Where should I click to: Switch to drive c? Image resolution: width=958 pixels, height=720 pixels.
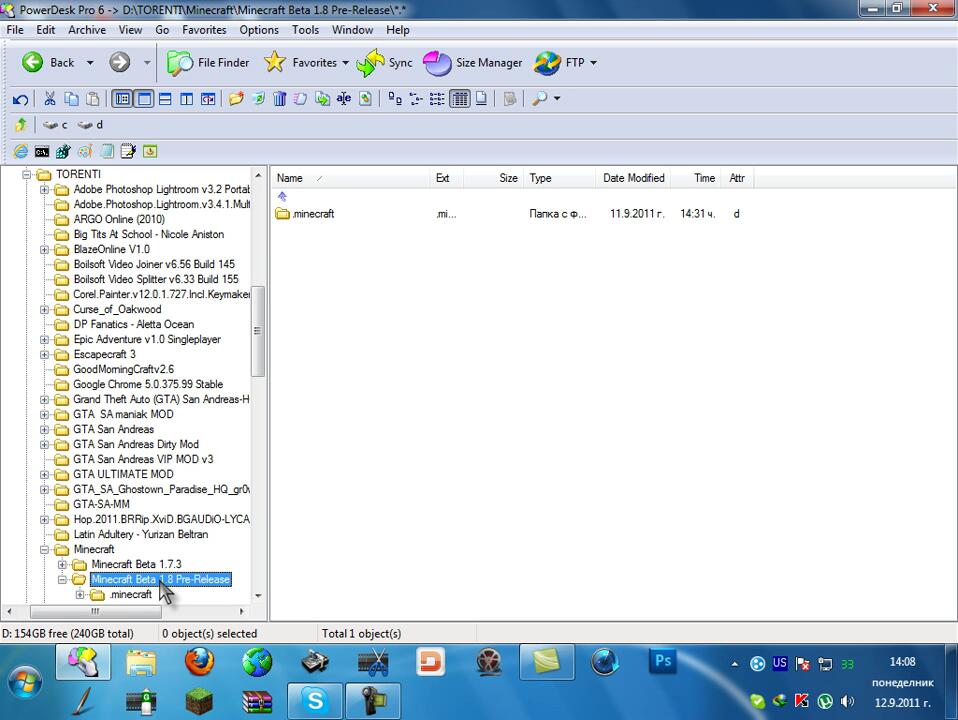[x=55, y=125]
